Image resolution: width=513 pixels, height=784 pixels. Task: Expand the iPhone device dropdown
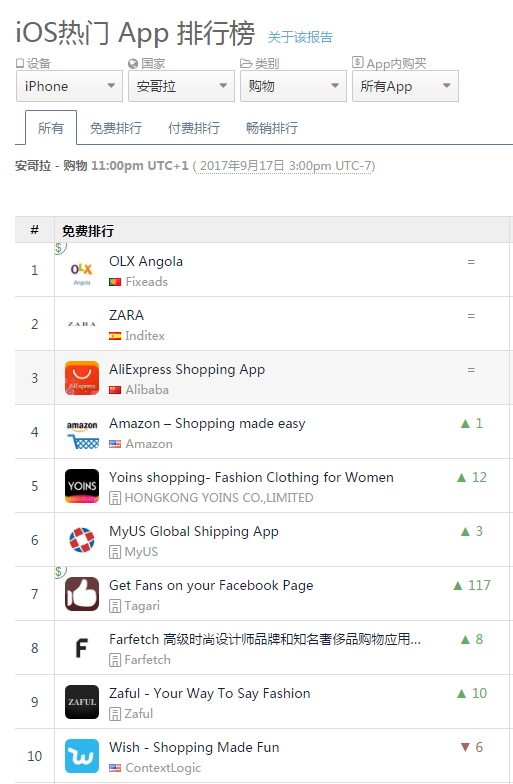pos(70,86)
